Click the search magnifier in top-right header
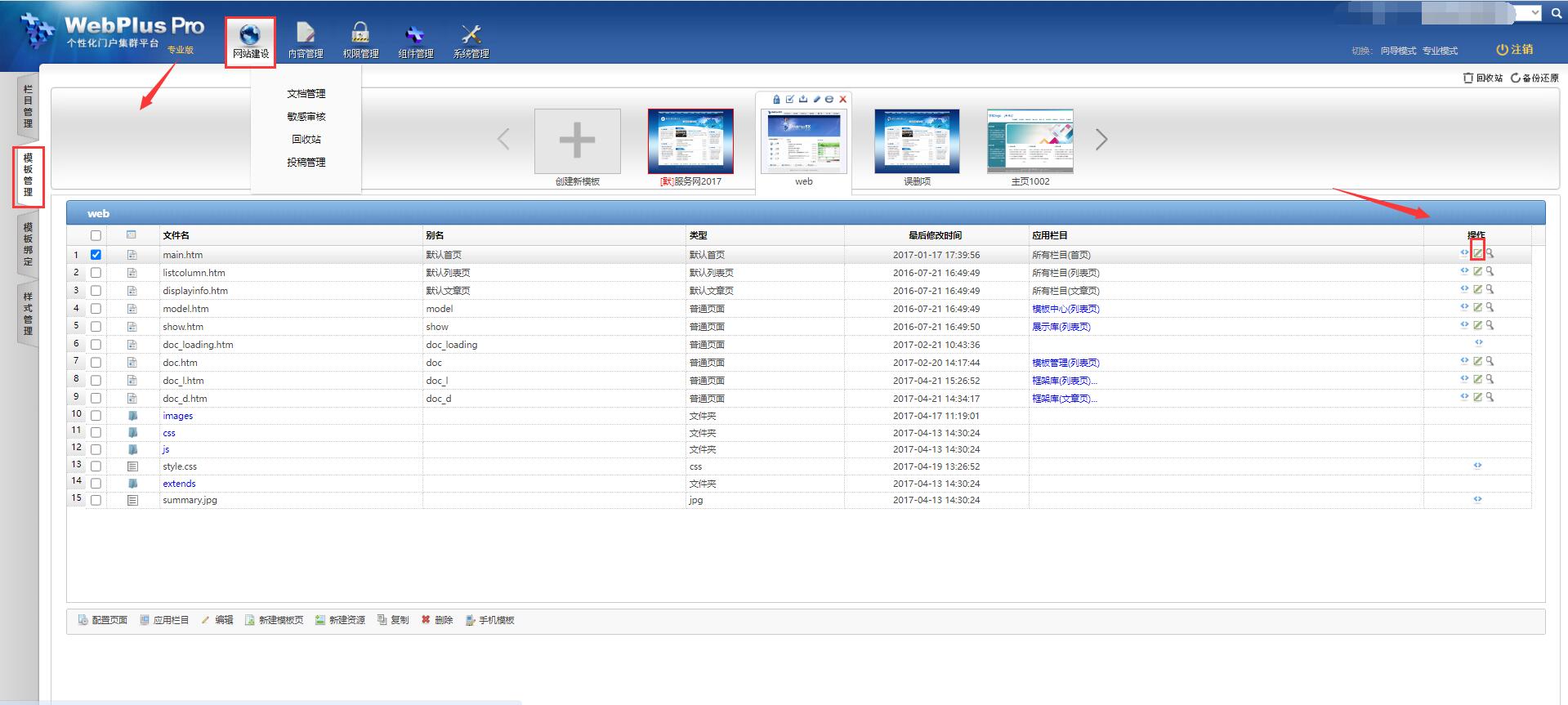The width and height of the screenshot is (1568, 705). click(x=1556, y=13)
